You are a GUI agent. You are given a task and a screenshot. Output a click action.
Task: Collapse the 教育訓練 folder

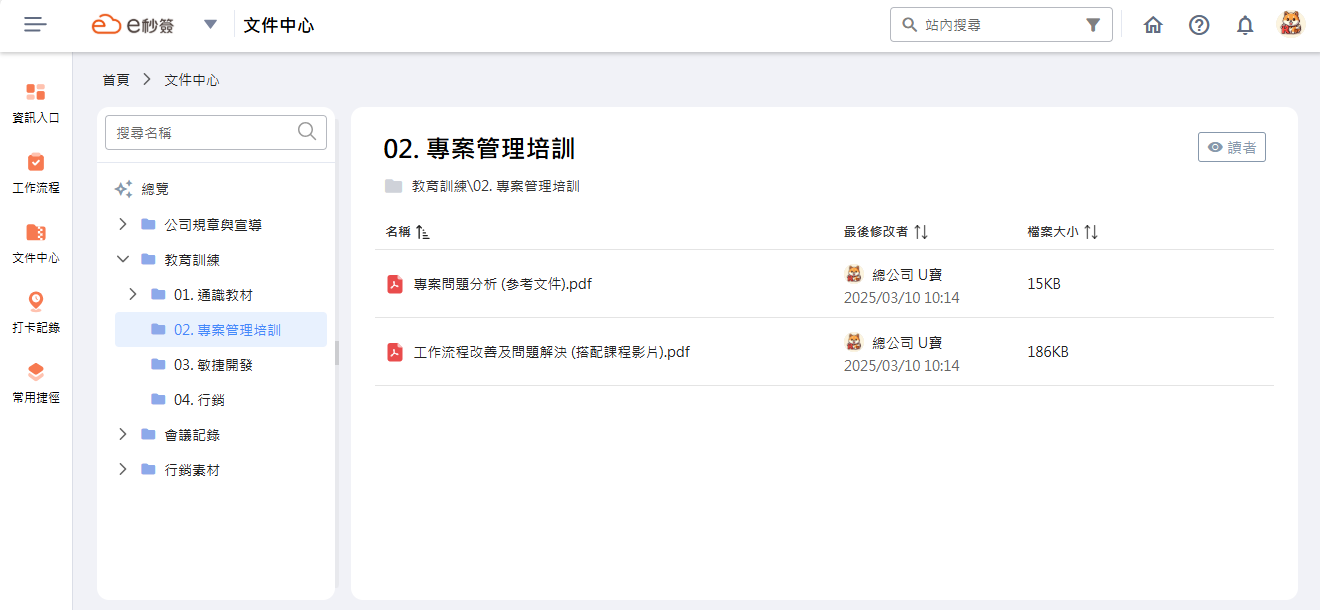tap(123, 259)
